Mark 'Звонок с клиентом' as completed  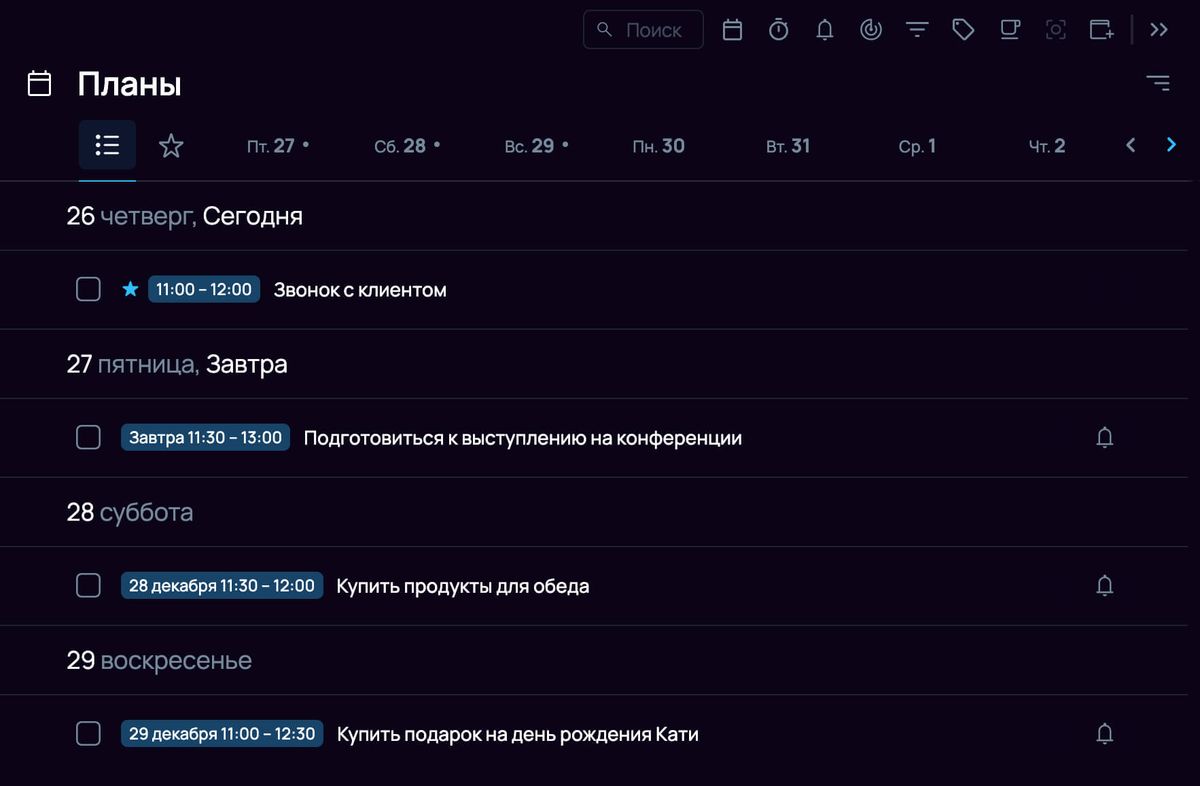pyautogui.click(x=88, y=288)
